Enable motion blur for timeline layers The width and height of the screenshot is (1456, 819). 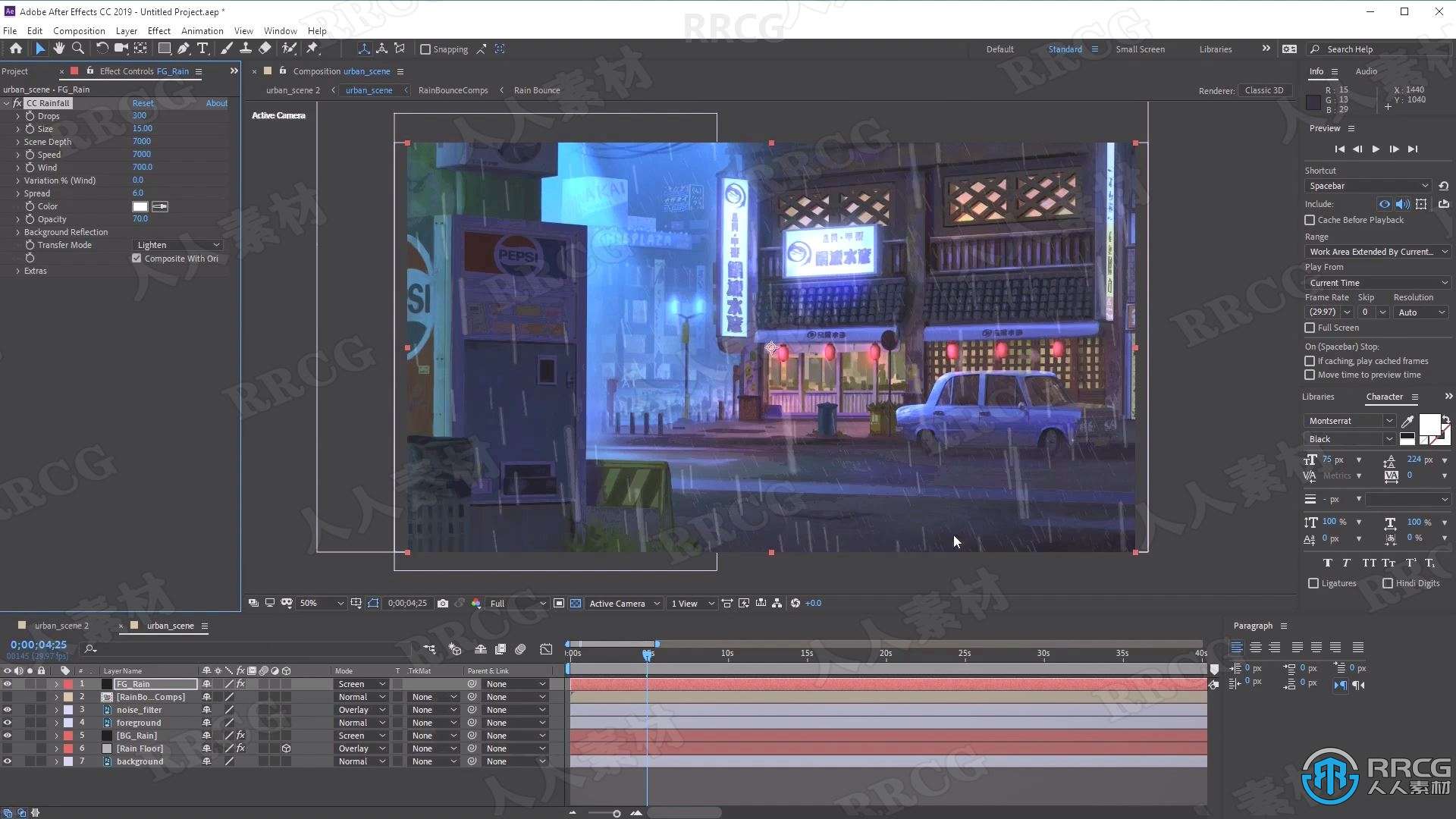(x=520, y=649)
